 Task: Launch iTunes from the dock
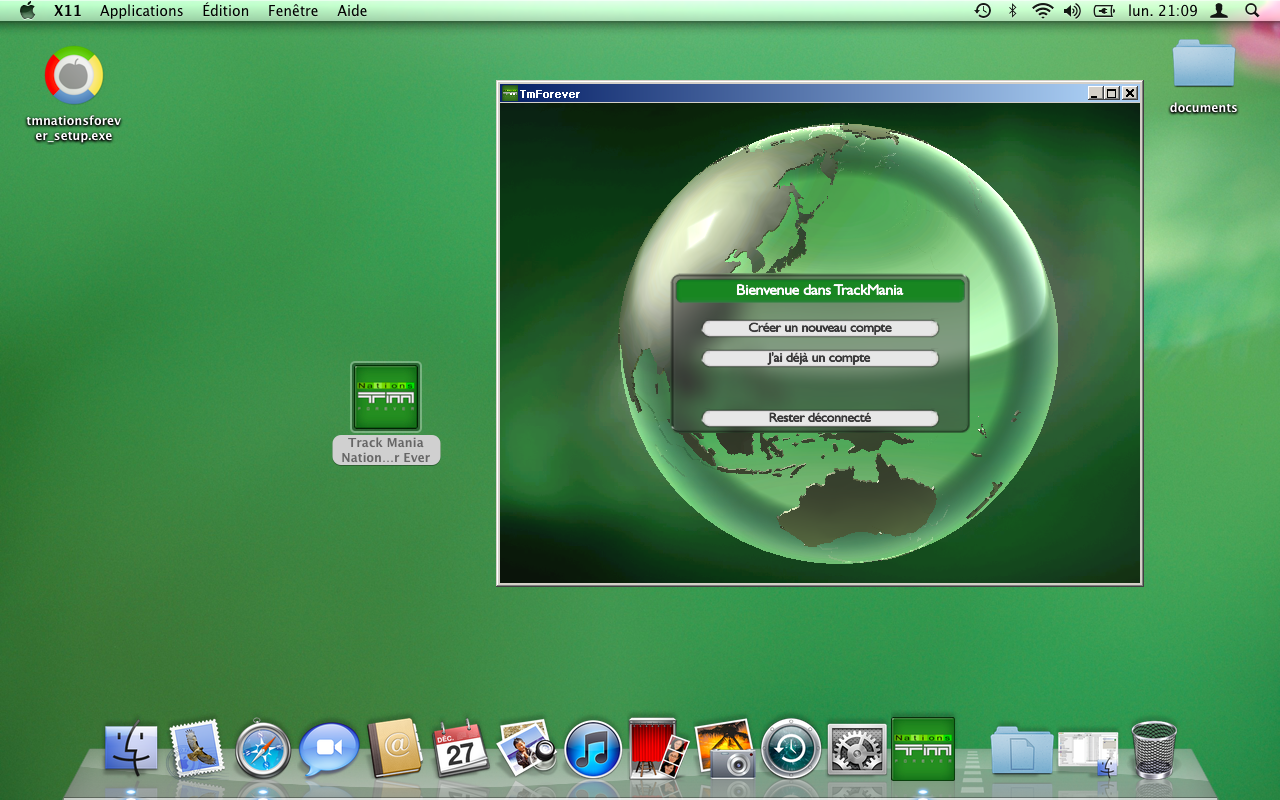pyautogui.click(x=593, y=750)
